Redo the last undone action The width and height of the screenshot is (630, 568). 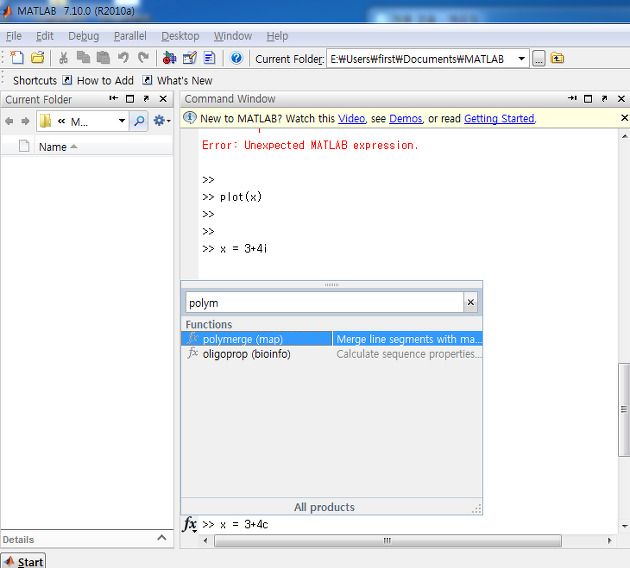[143, 58]
